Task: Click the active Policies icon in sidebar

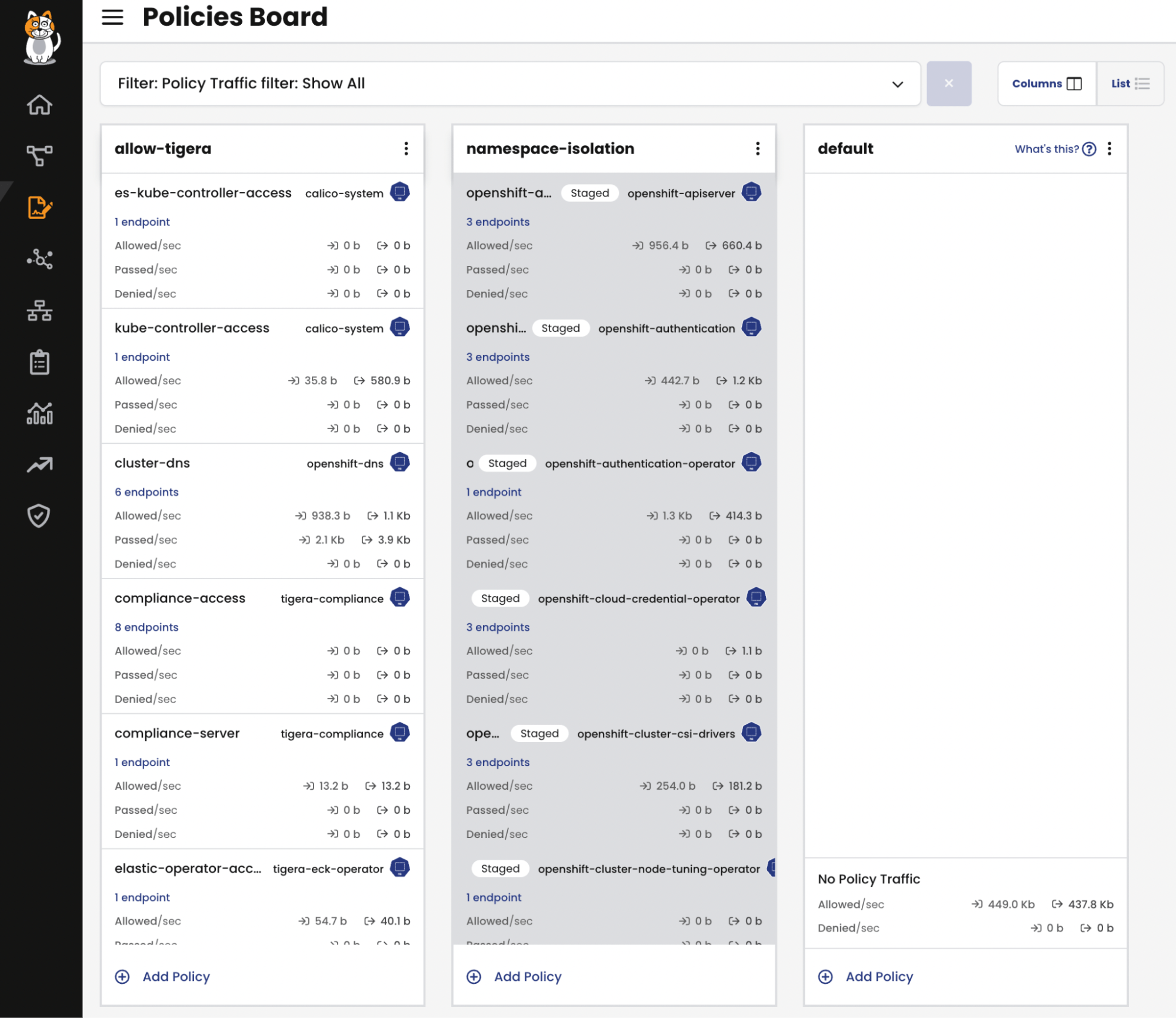Action: pos(39,207)
